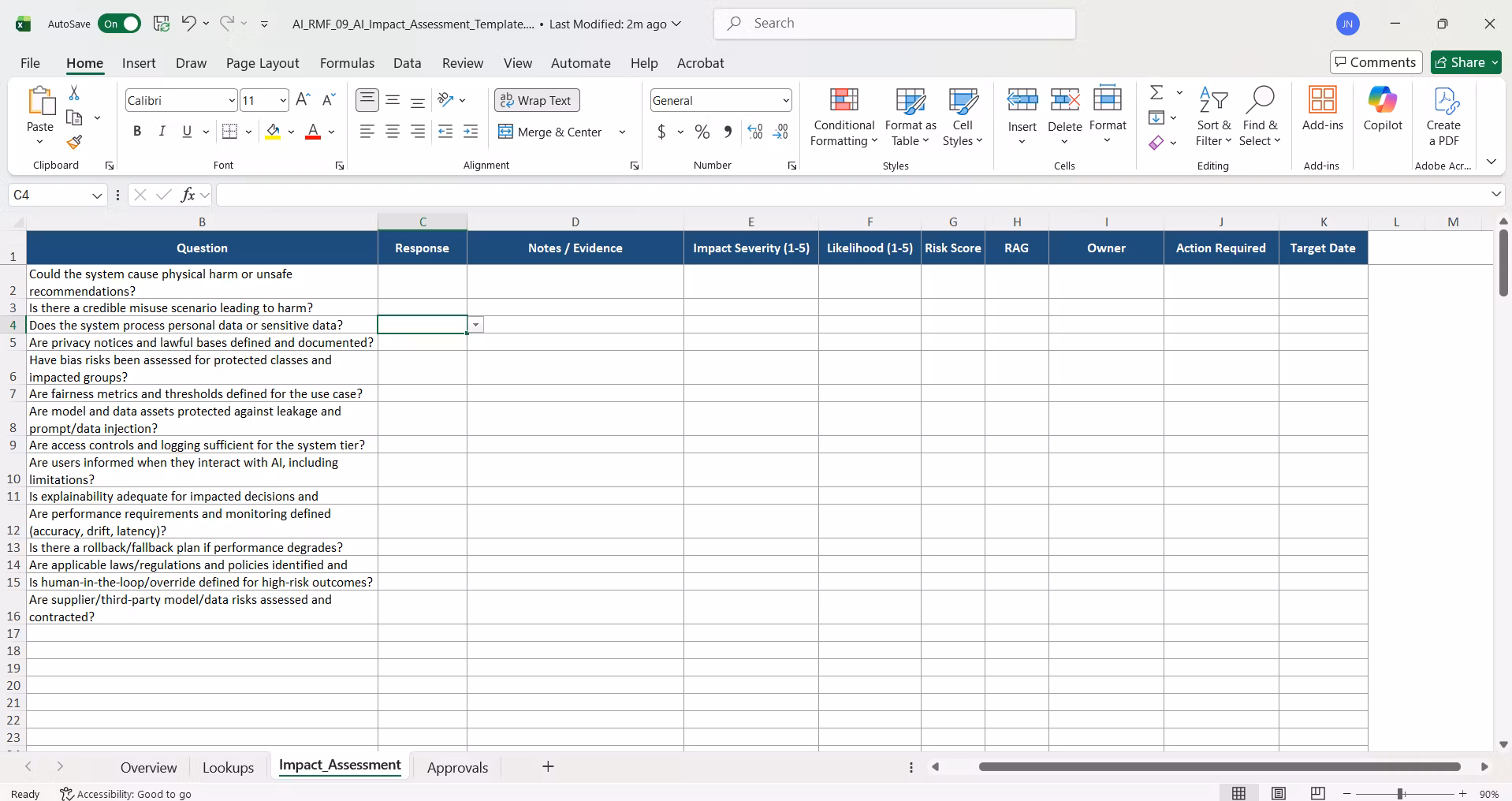Open the Formulas ribbon tab
The height and width of the screenshot is (801, 1512).
347,63
